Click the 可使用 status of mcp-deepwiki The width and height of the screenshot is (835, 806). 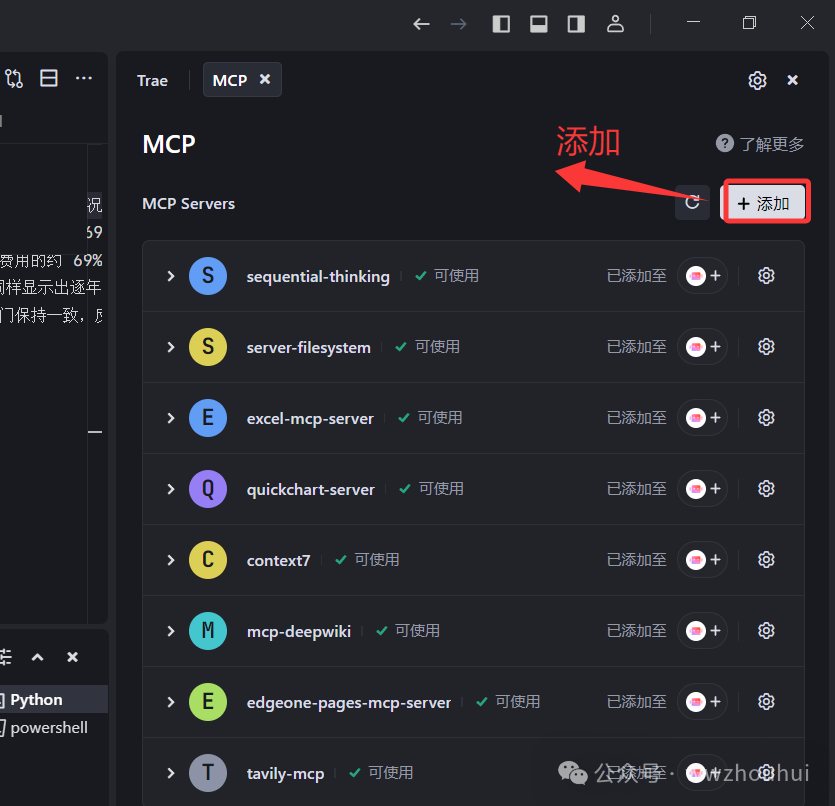[x=418, y=631]
